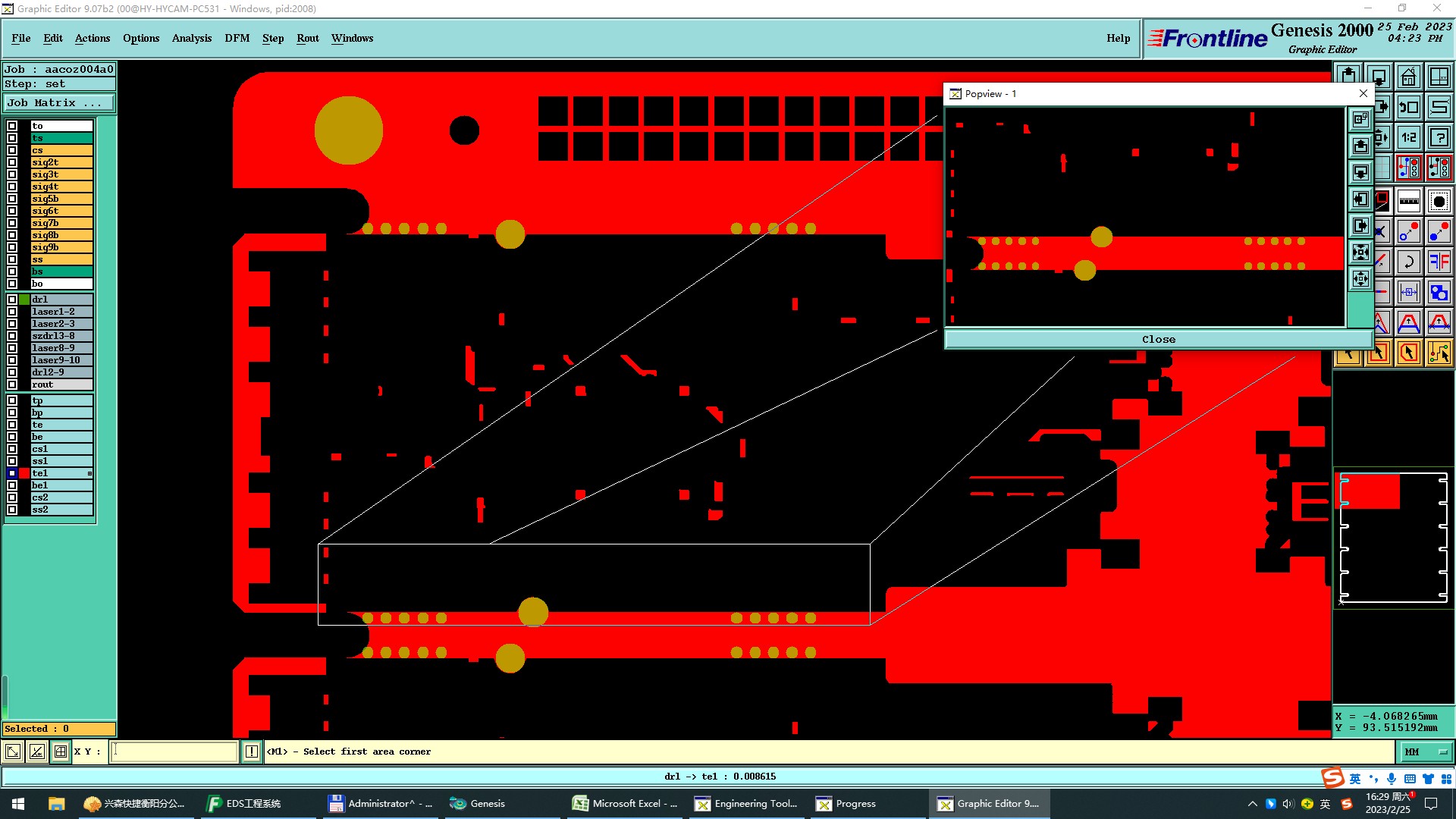Screen dimensions: 1456x819
Task: Click the red te1 layer color swatch
Action: coord(24,473)
